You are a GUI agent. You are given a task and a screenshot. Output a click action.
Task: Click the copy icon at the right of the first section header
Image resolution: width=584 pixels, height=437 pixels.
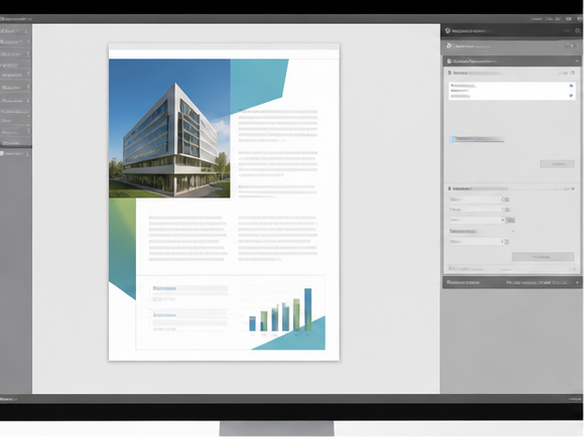(x=572, y=73)
